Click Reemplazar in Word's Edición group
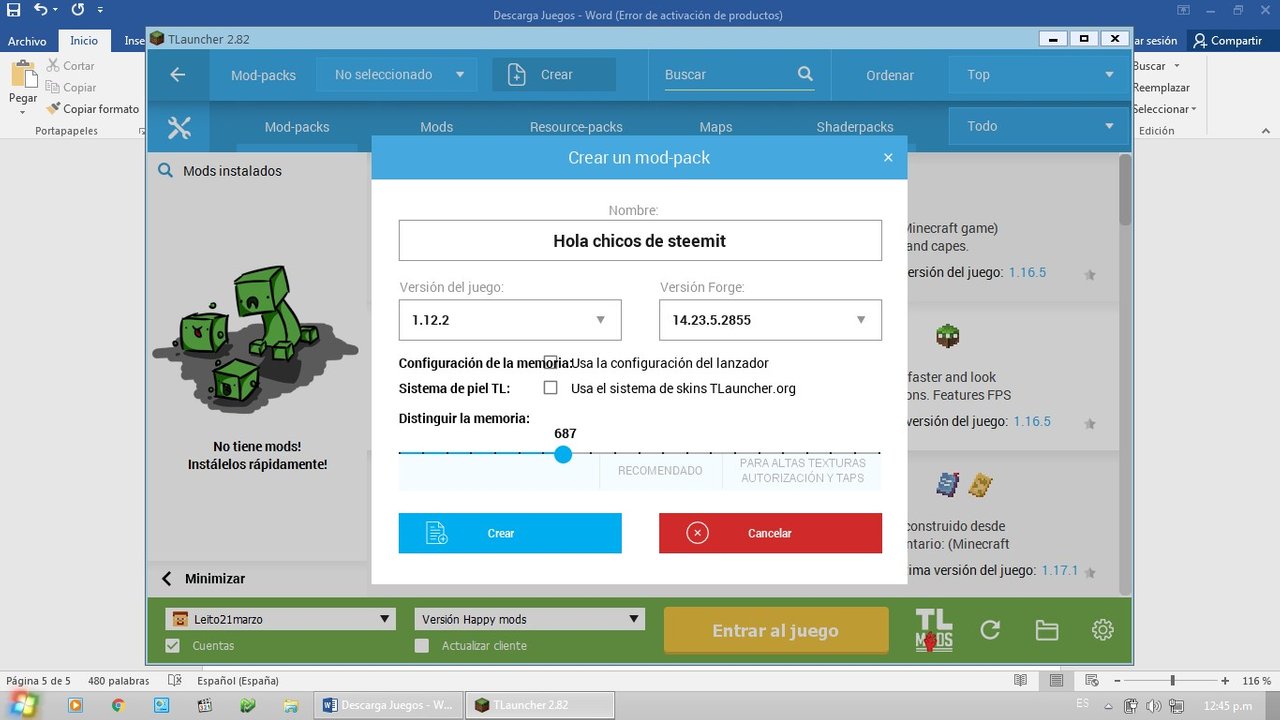 coord(1161,88)
